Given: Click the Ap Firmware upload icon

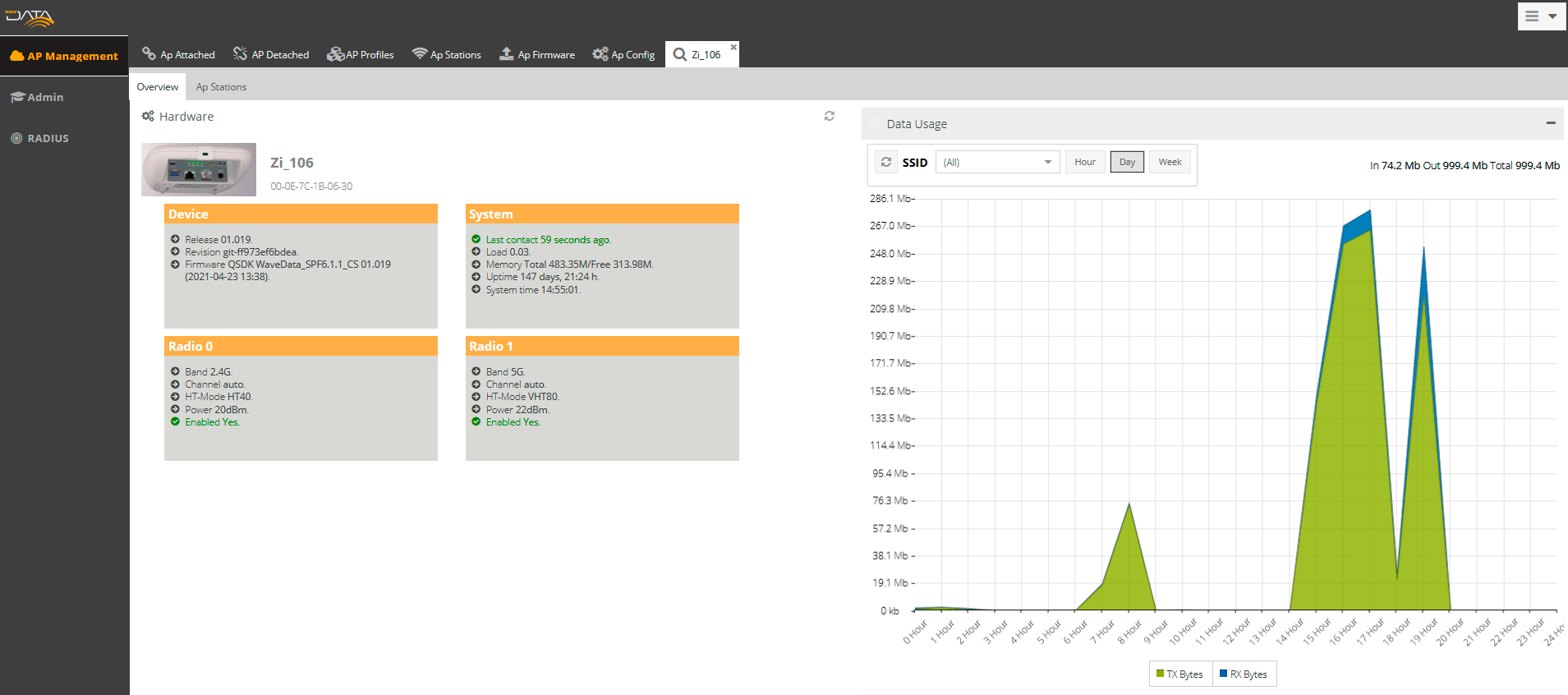Looking at the screenshot, I should point(507,54).
